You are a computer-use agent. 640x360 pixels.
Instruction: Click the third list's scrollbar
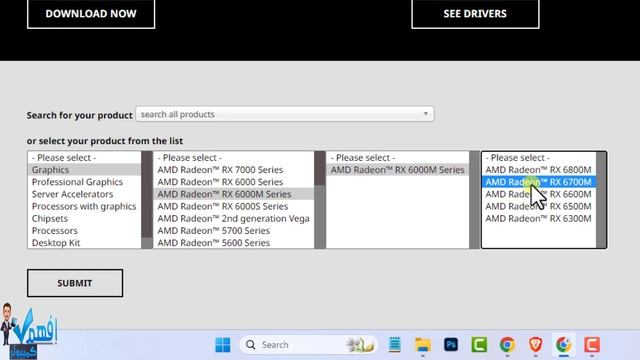pos(475,200)
